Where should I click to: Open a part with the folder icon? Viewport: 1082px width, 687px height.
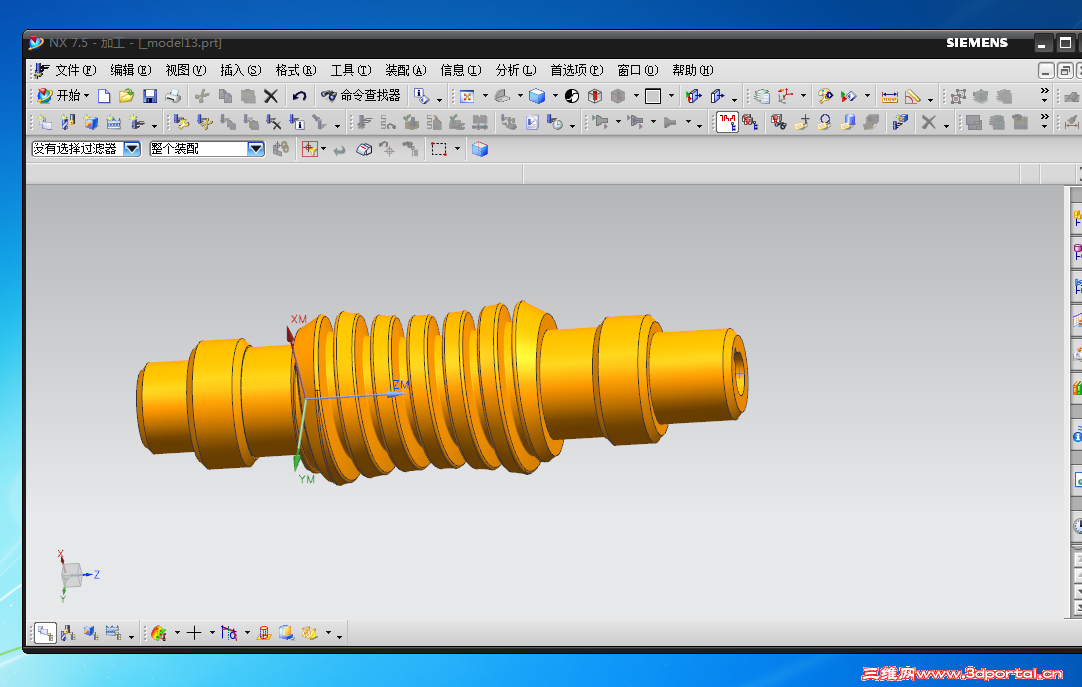pyautogui.click(x=126, y=96)
